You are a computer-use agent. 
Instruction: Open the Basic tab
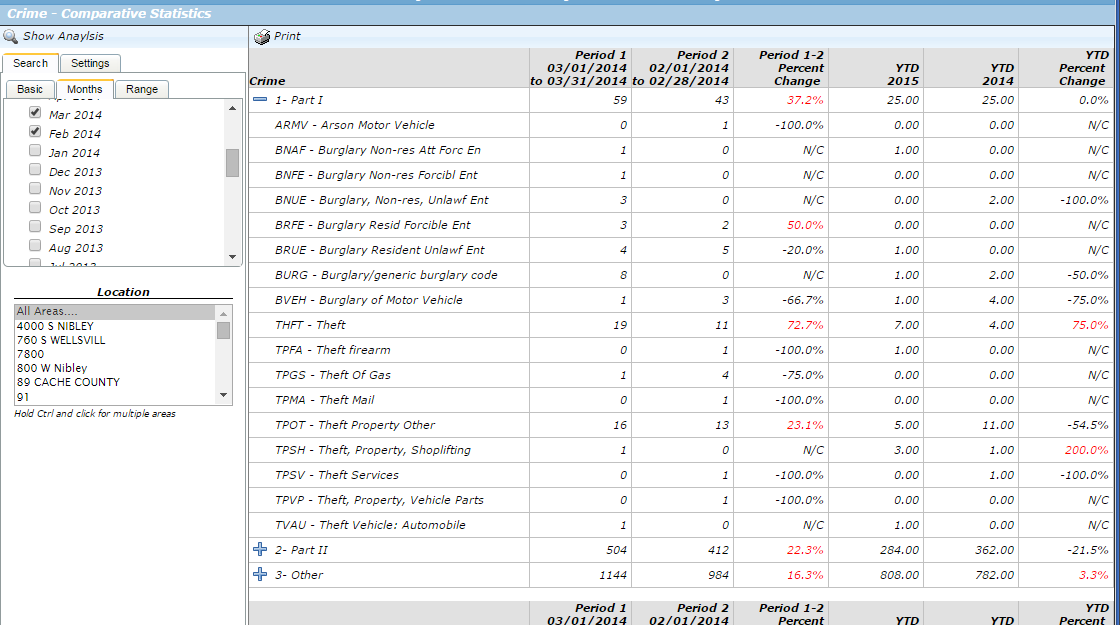pyautogui.click(x=30, y=89)
